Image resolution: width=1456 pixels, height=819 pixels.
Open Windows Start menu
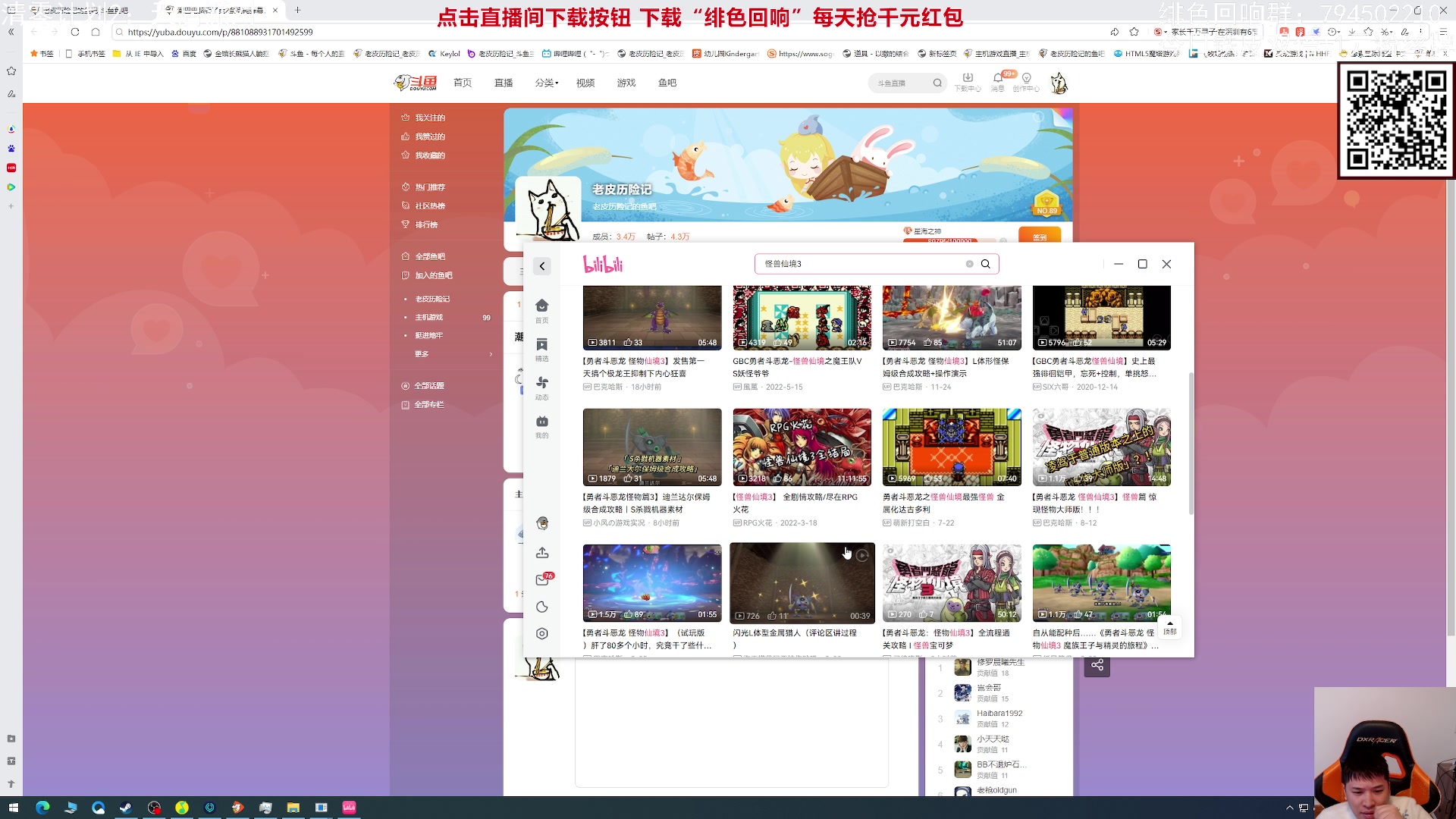pos(12,808)
